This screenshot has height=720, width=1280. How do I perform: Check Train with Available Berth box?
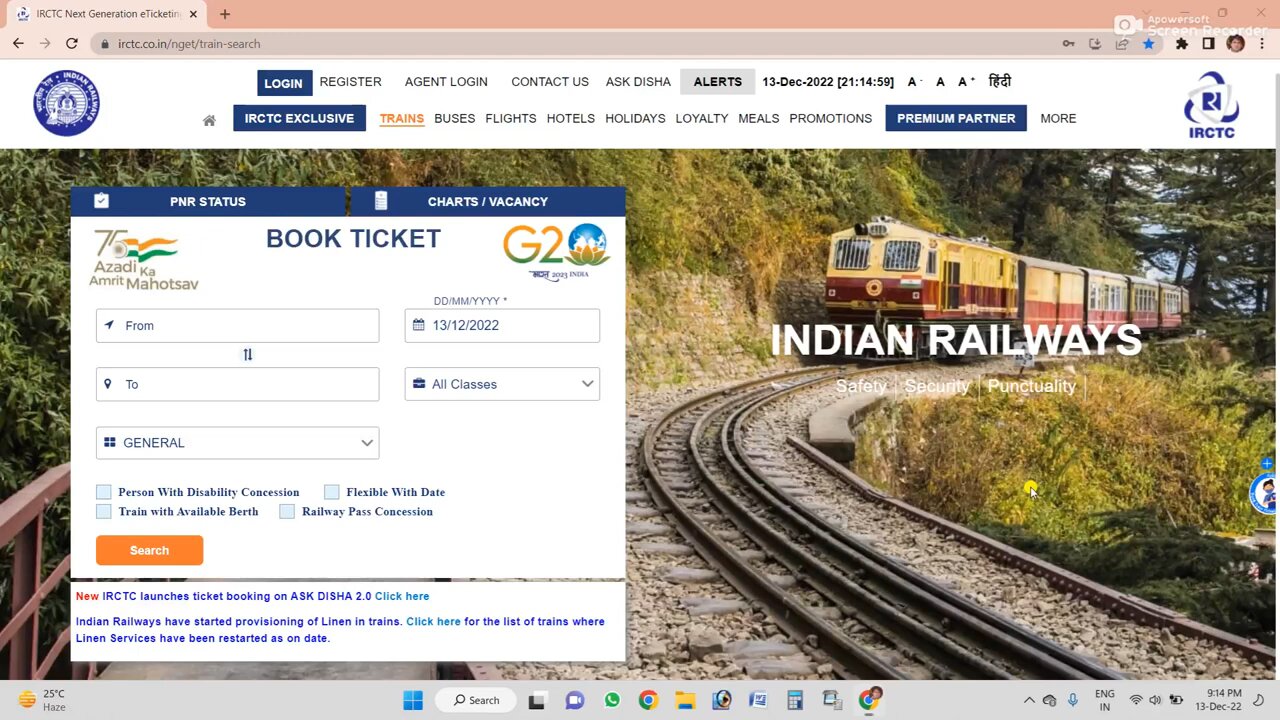click(104, 511)
